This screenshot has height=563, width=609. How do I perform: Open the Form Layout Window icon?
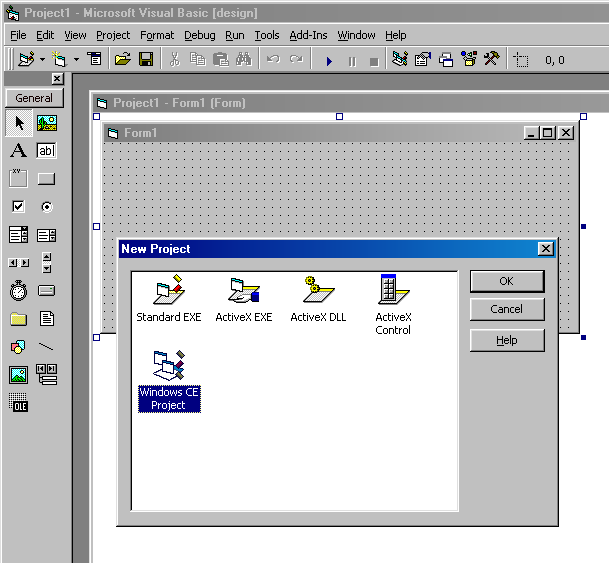(446, 59)
